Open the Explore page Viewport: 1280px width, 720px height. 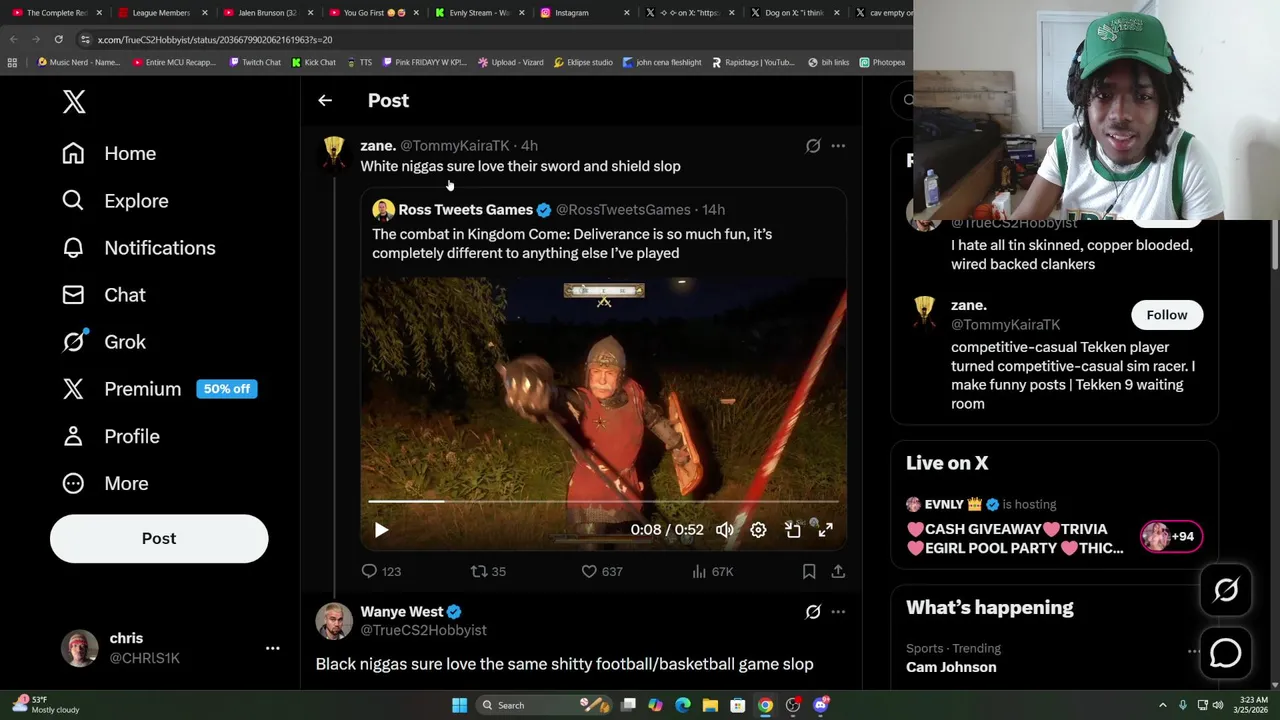pos(115,201)
